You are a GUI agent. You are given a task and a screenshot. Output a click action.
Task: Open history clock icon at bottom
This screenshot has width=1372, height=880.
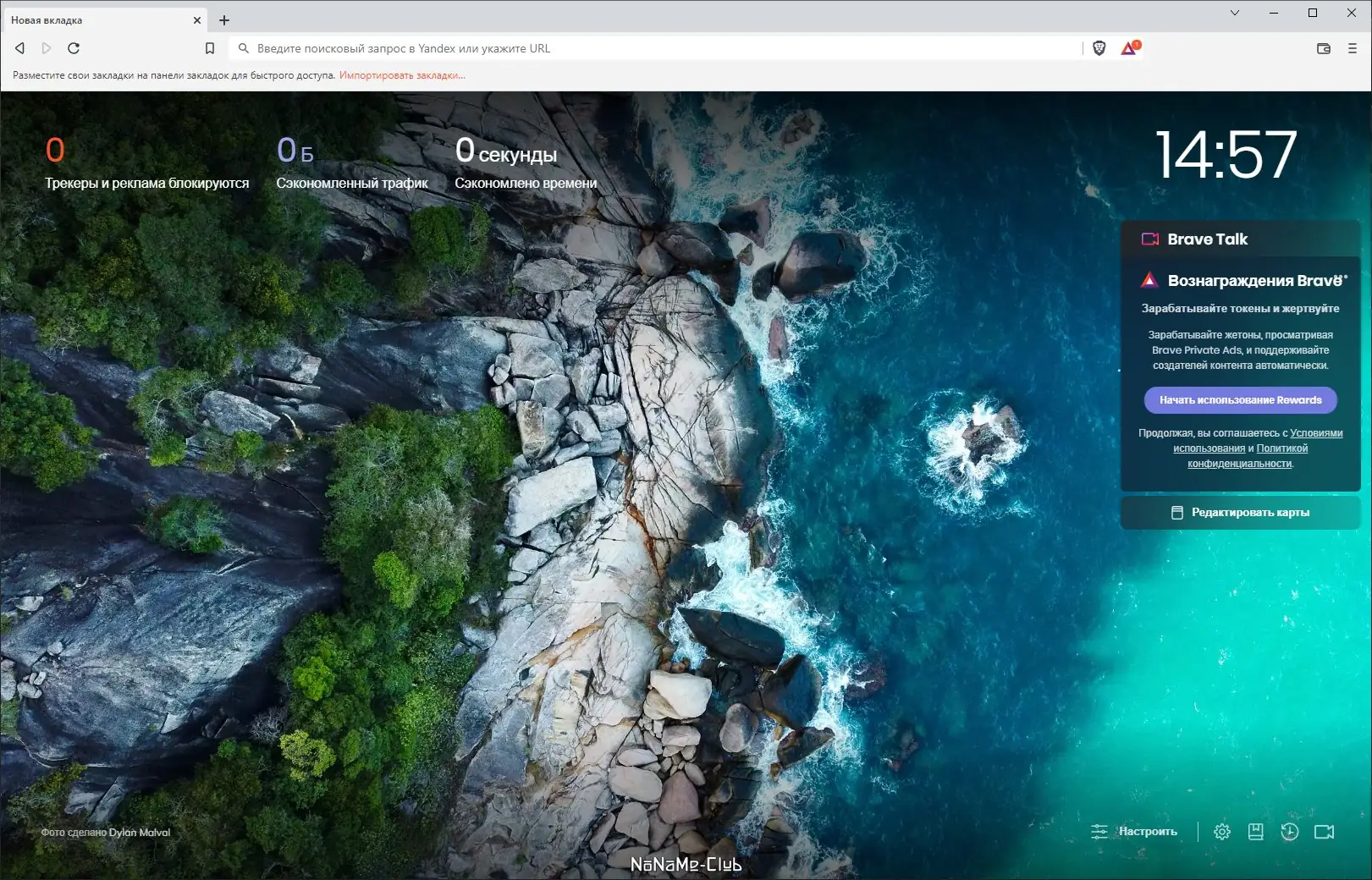1290,832
